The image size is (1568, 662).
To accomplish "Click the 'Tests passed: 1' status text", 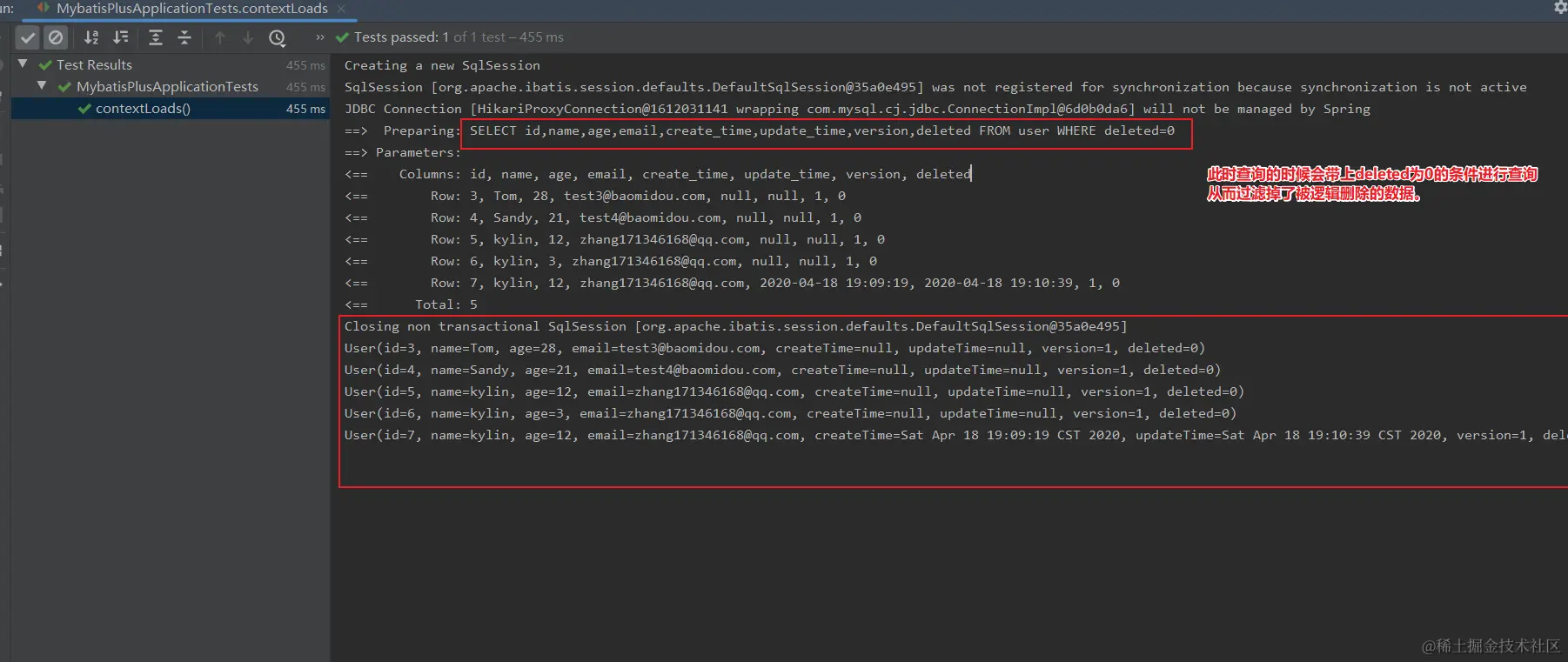I will pos(401,37).
